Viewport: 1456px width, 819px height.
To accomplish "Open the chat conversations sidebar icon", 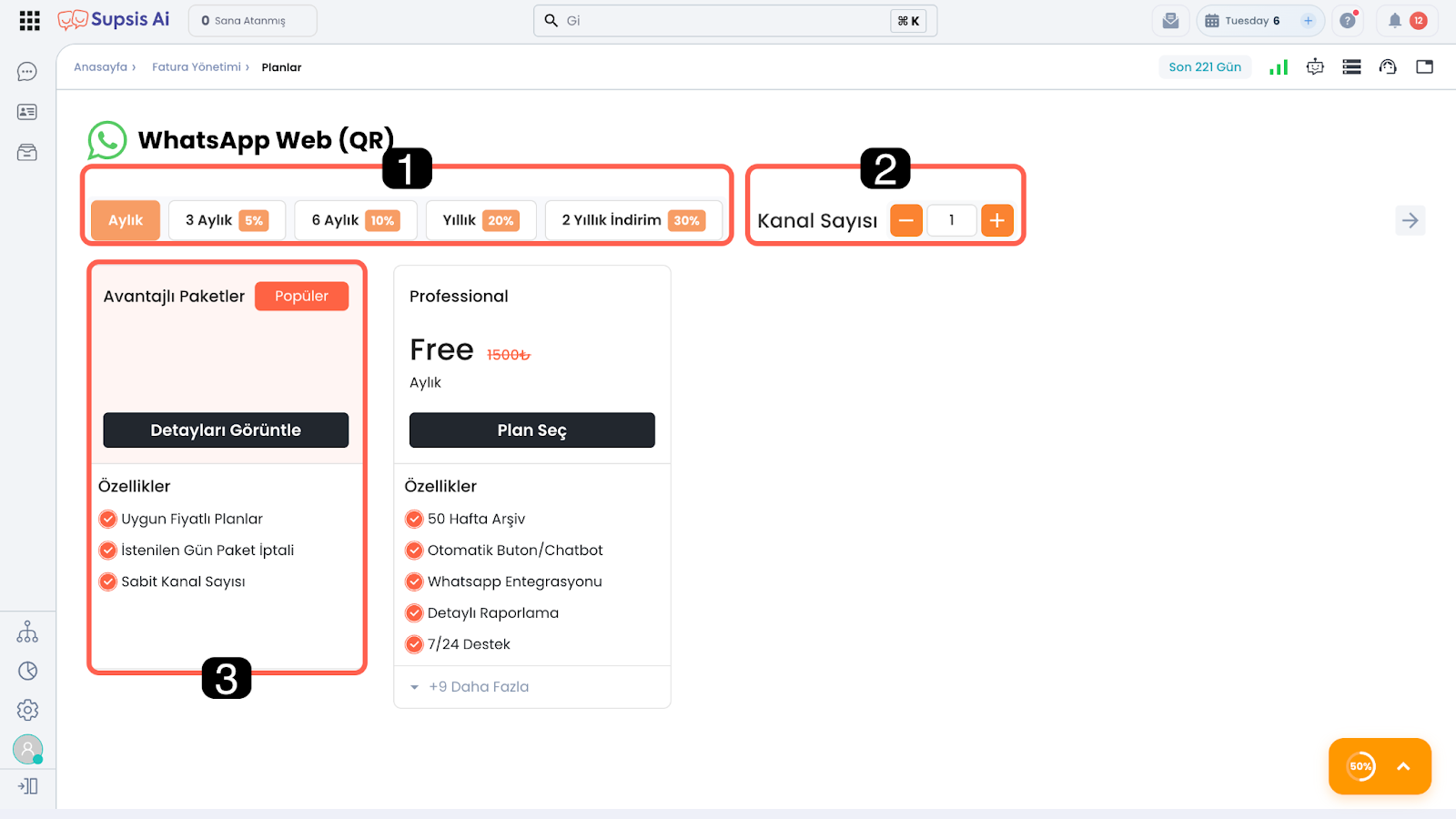I will [x=27, y=72].
